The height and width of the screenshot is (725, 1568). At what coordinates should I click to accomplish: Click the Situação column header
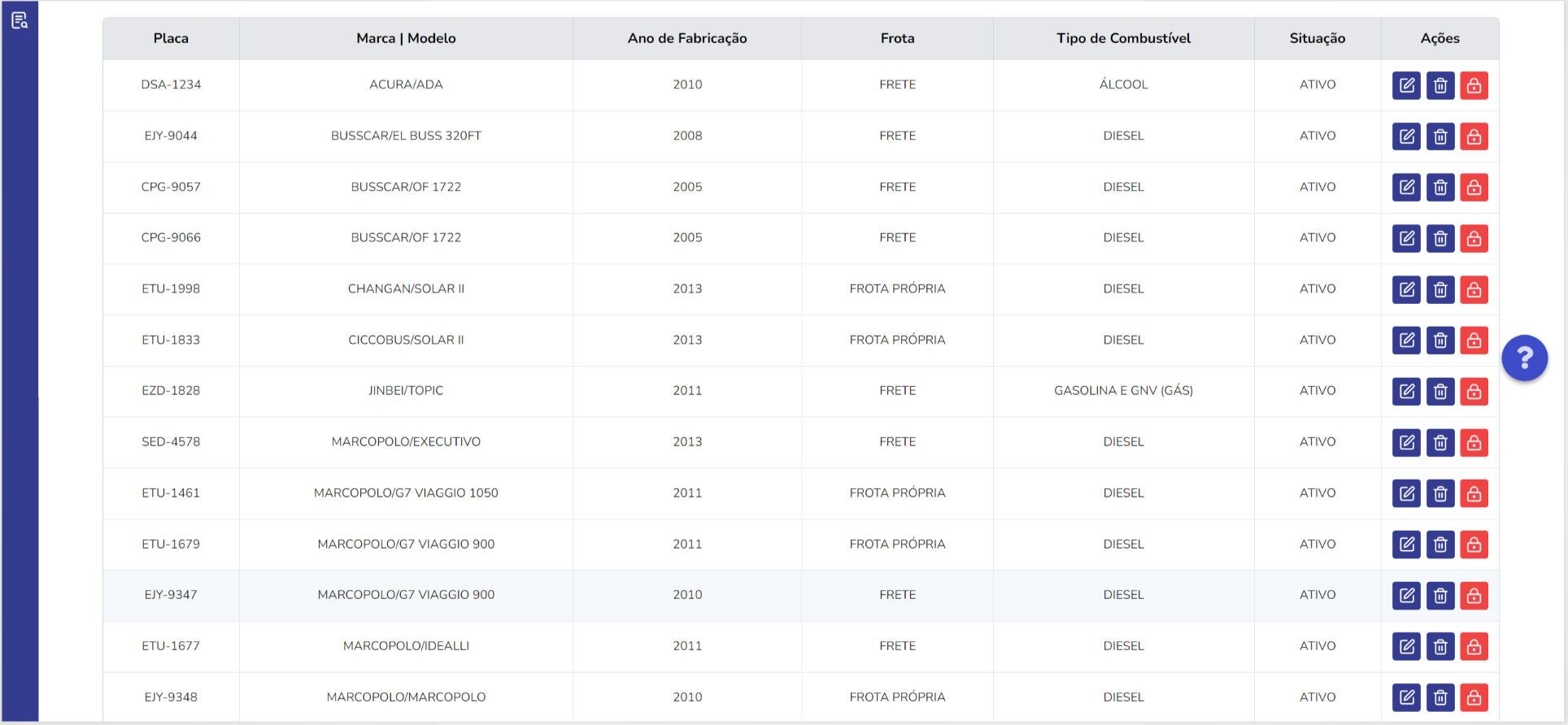[1318, 38]
